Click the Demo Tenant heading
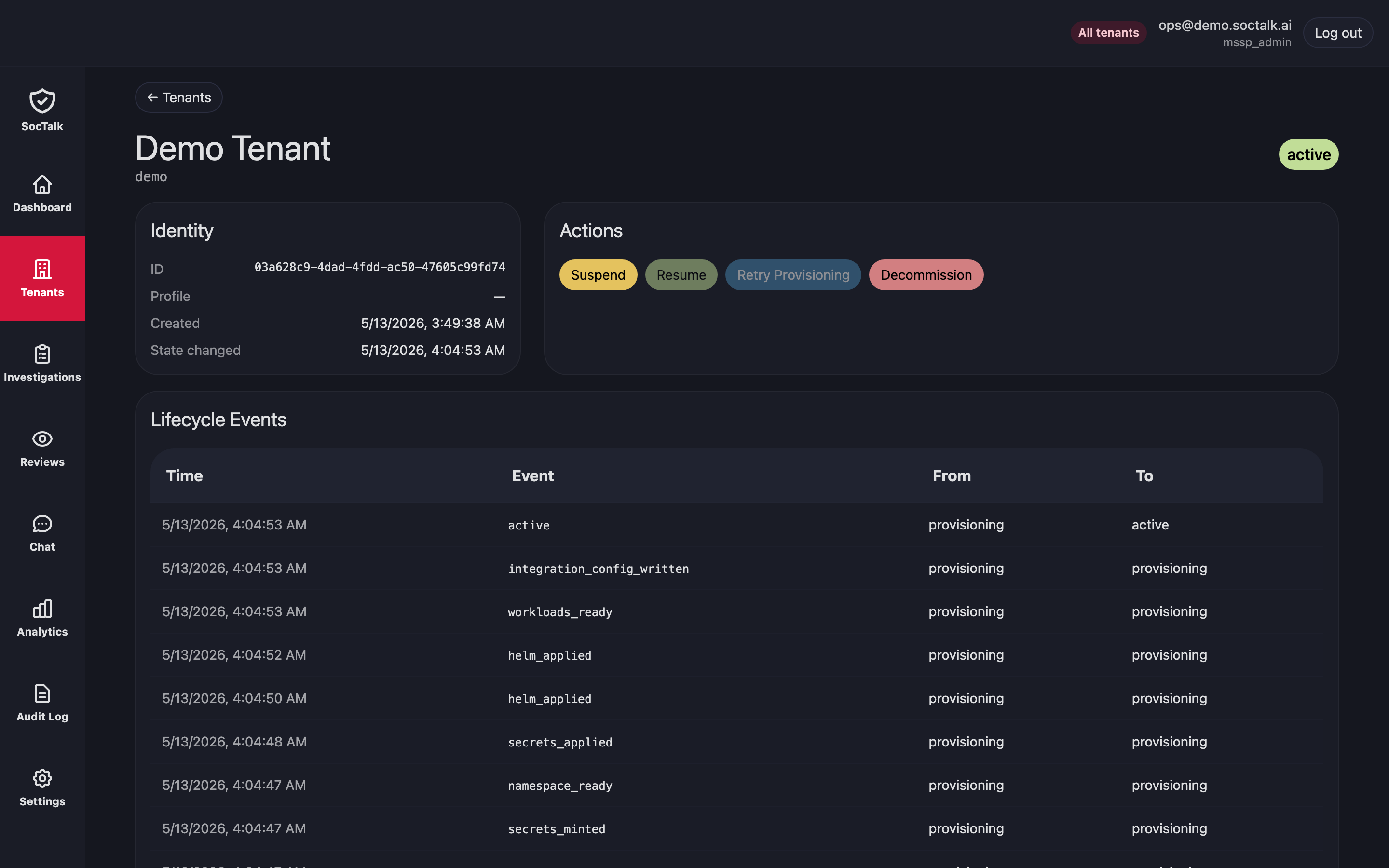Viewport: 1389px width, 868px height. pyautogui.click(x=232, y=149)
